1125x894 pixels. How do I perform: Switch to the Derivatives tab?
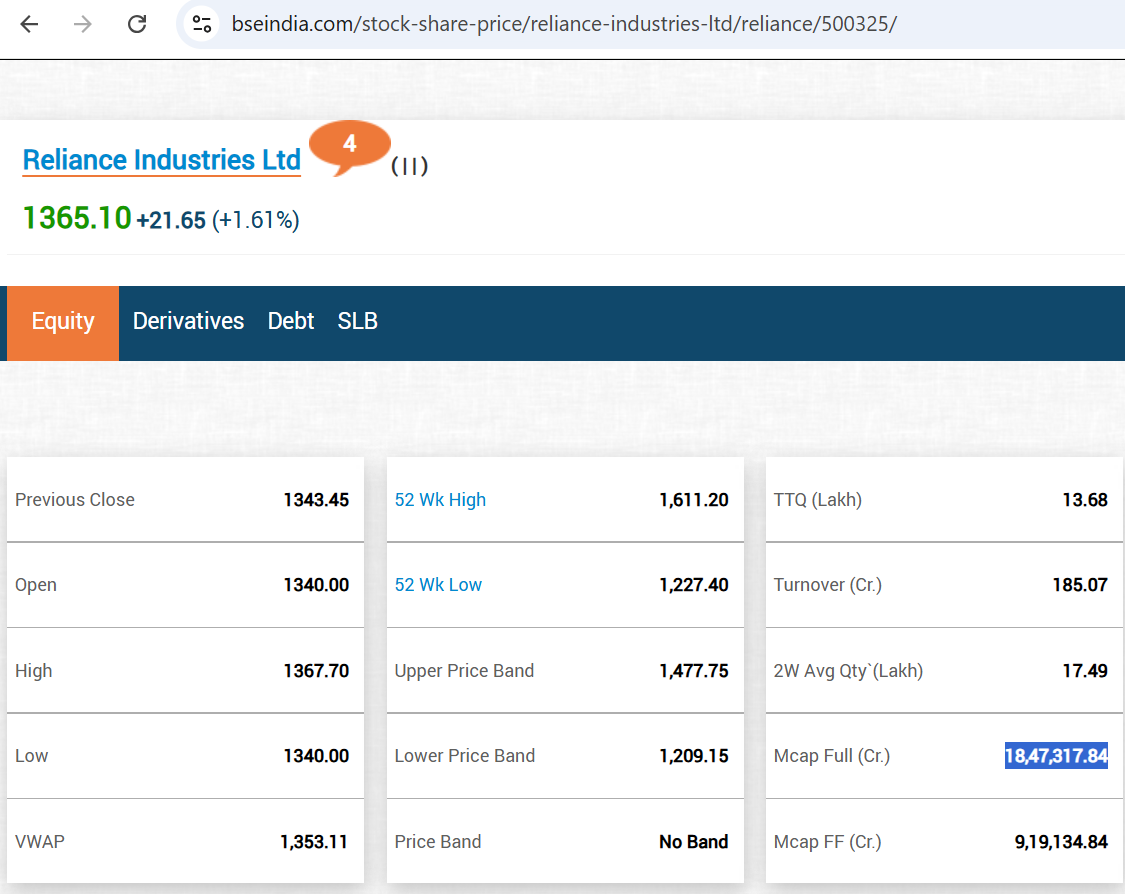tap(188, 321)
